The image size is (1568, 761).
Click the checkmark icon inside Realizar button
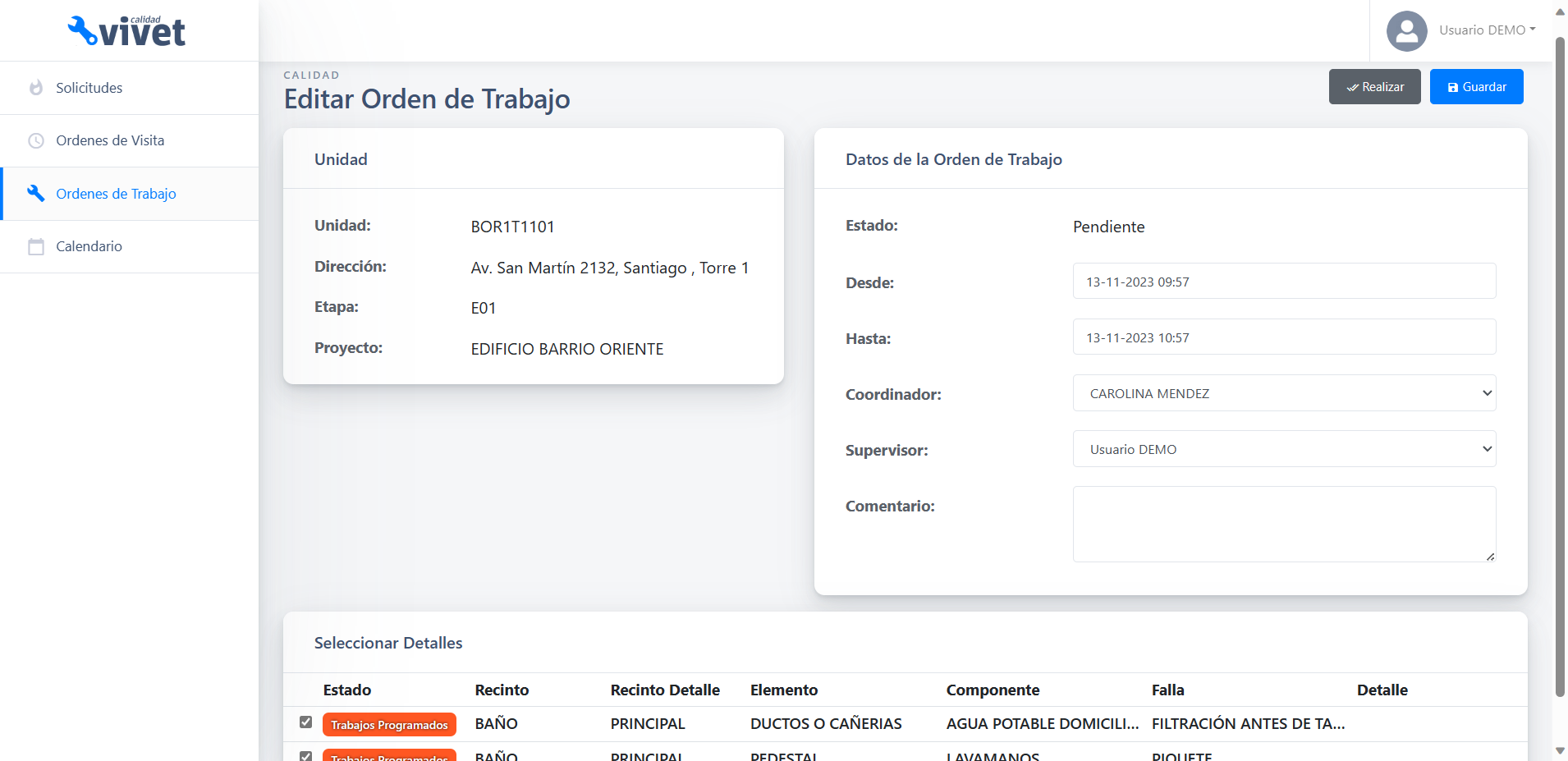click(1352, 86)
